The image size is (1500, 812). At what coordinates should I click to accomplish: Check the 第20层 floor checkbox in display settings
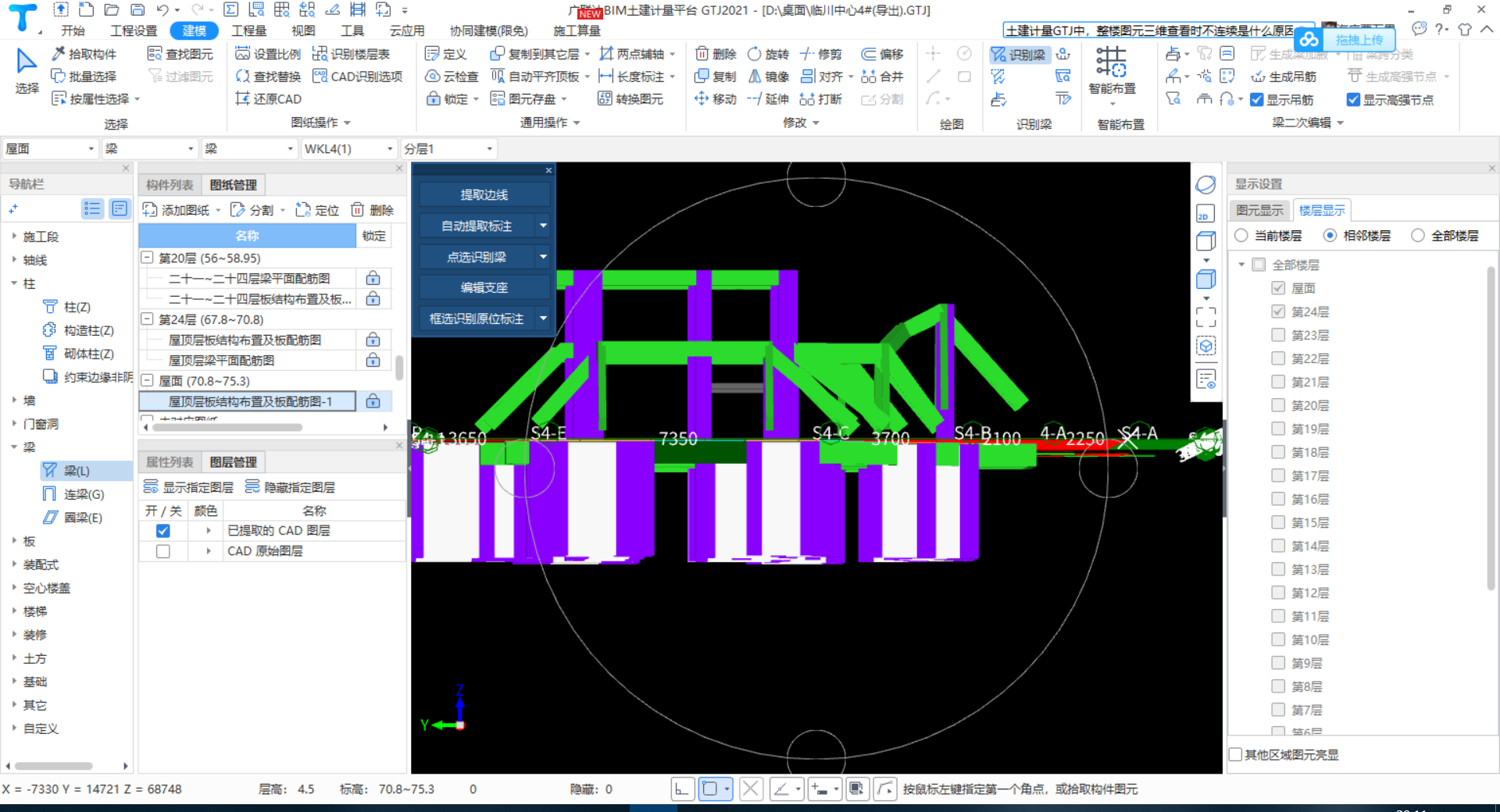click(1278, 405)
